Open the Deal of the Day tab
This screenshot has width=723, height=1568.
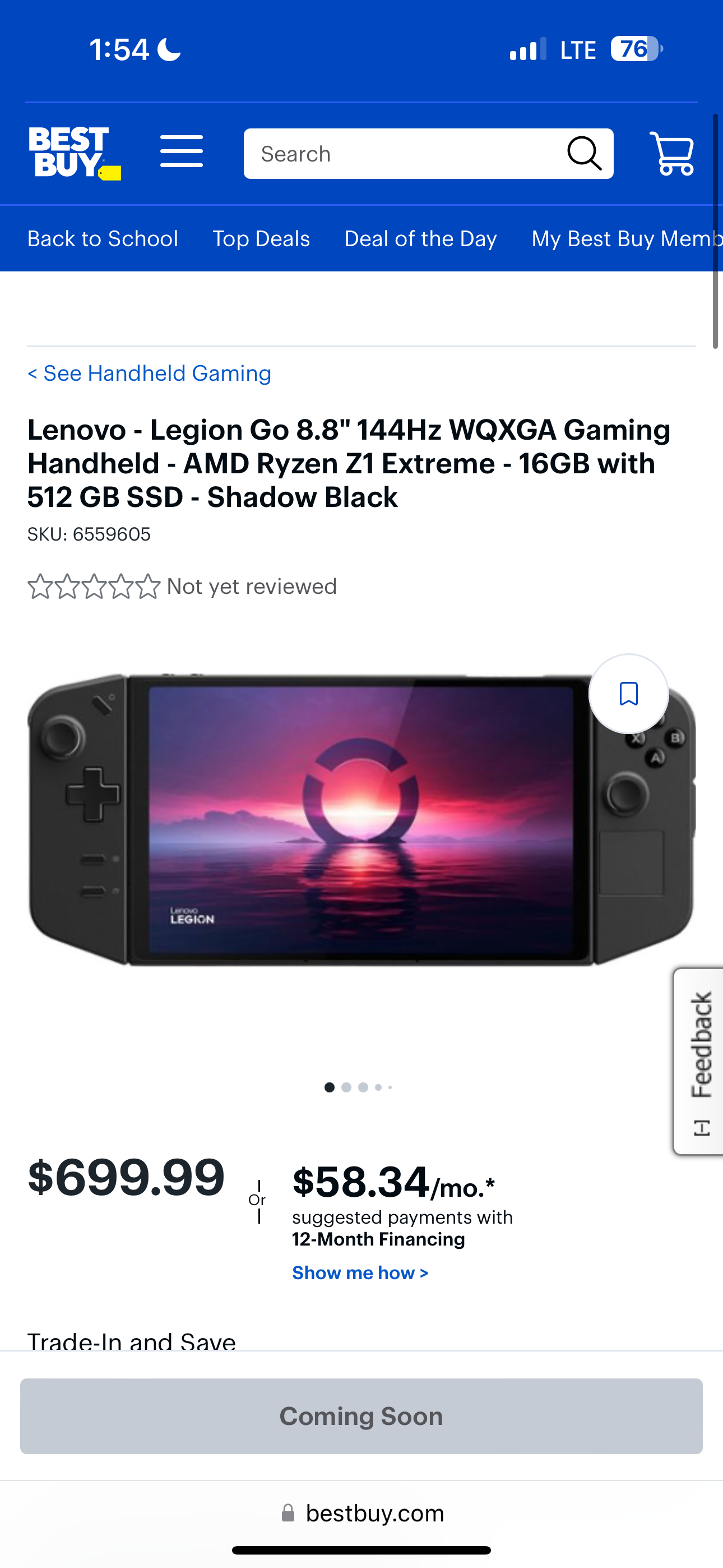click(420, 238)
